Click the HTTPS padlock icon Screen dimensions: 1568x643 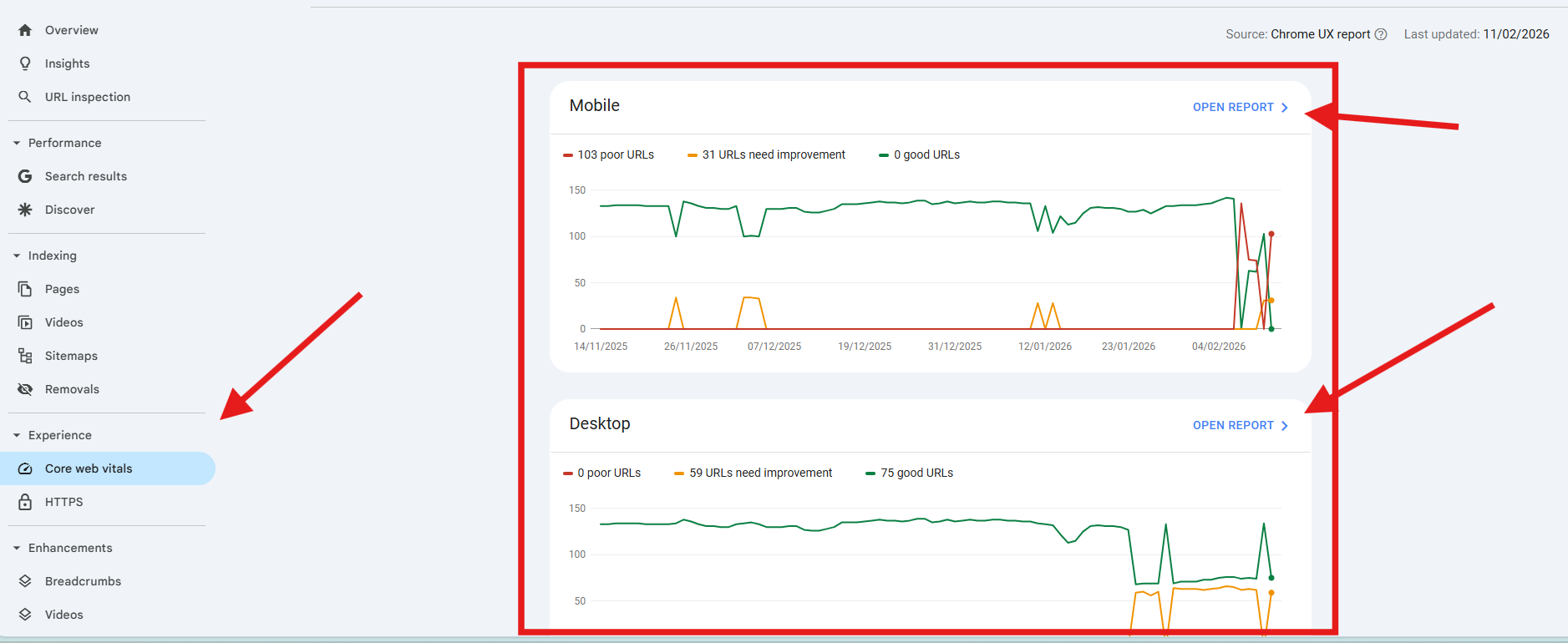pyautogui.click(x=25, y=502)
